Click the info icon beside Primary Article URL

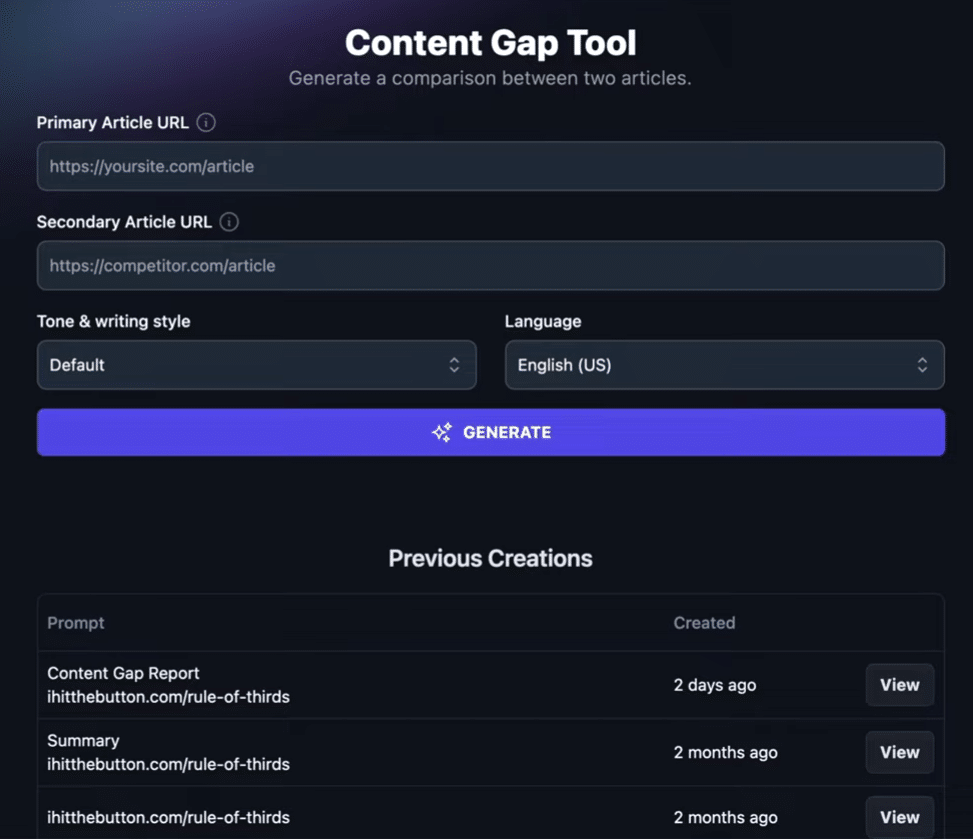(x=206, y=122)
